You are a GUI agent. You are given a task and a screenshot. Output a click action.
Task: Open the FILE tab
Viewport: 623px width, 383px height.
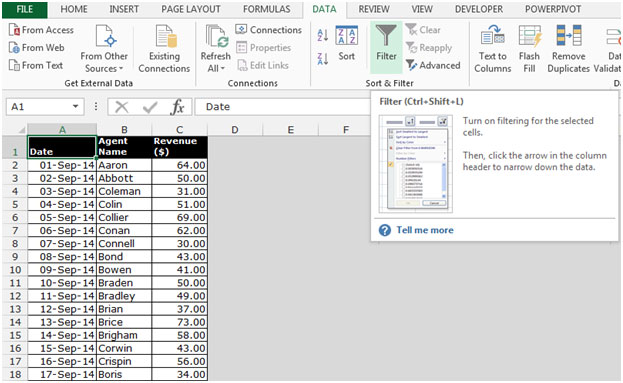pos(25,9)
